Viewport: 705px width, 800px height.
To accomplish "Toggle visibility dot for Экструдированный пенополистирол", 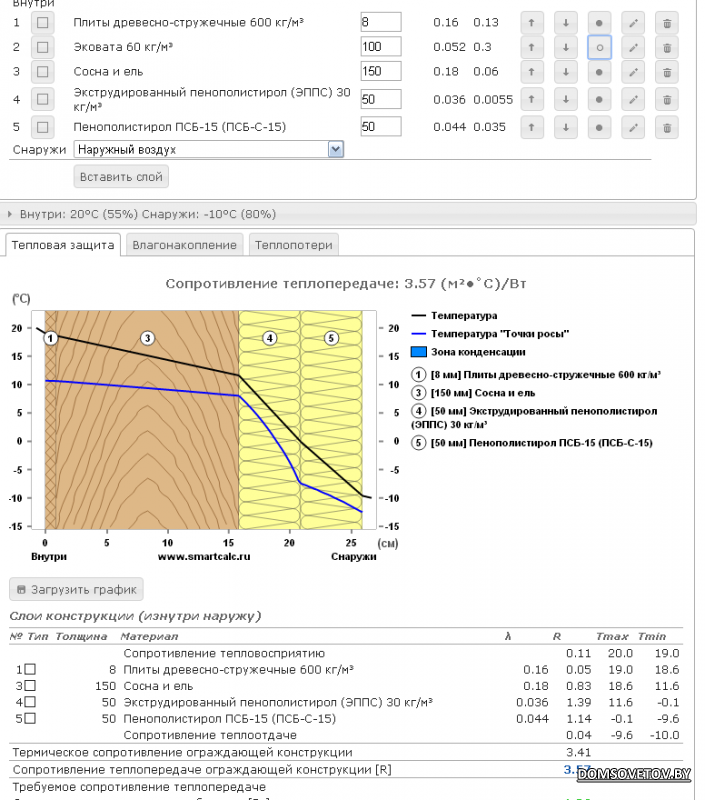I will [x=599, y=99].
